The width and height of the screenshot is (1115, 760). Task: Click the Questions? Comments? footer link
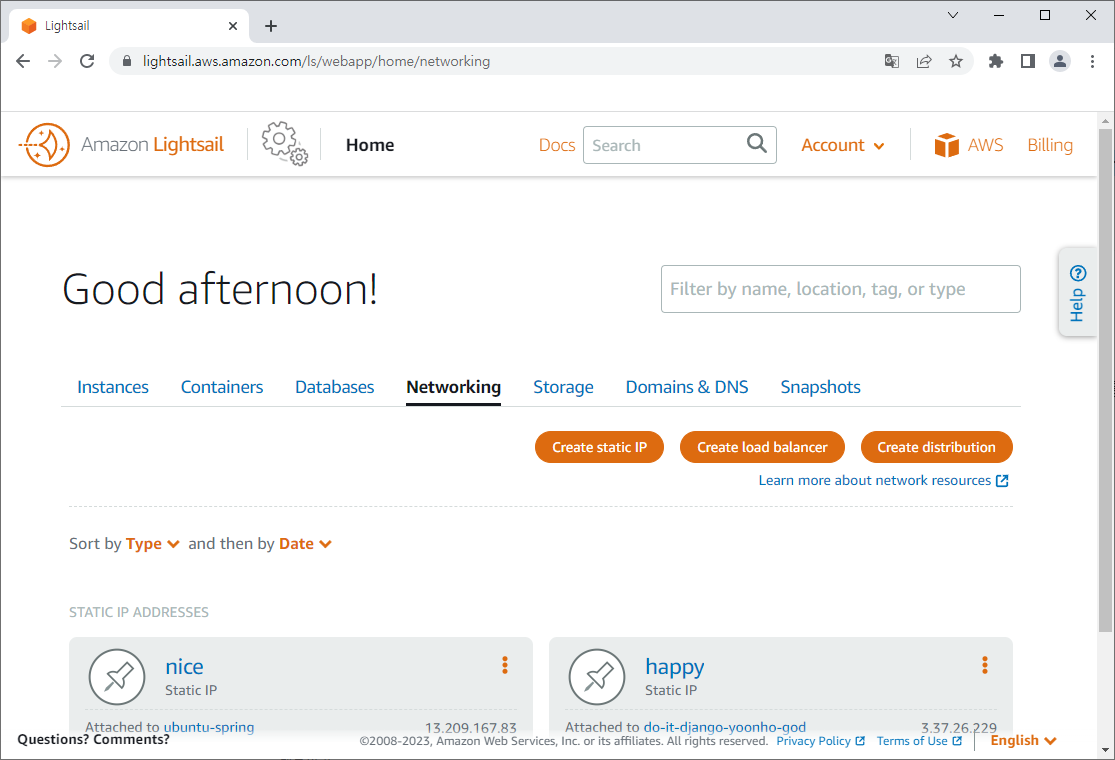[x=94, y=739]
